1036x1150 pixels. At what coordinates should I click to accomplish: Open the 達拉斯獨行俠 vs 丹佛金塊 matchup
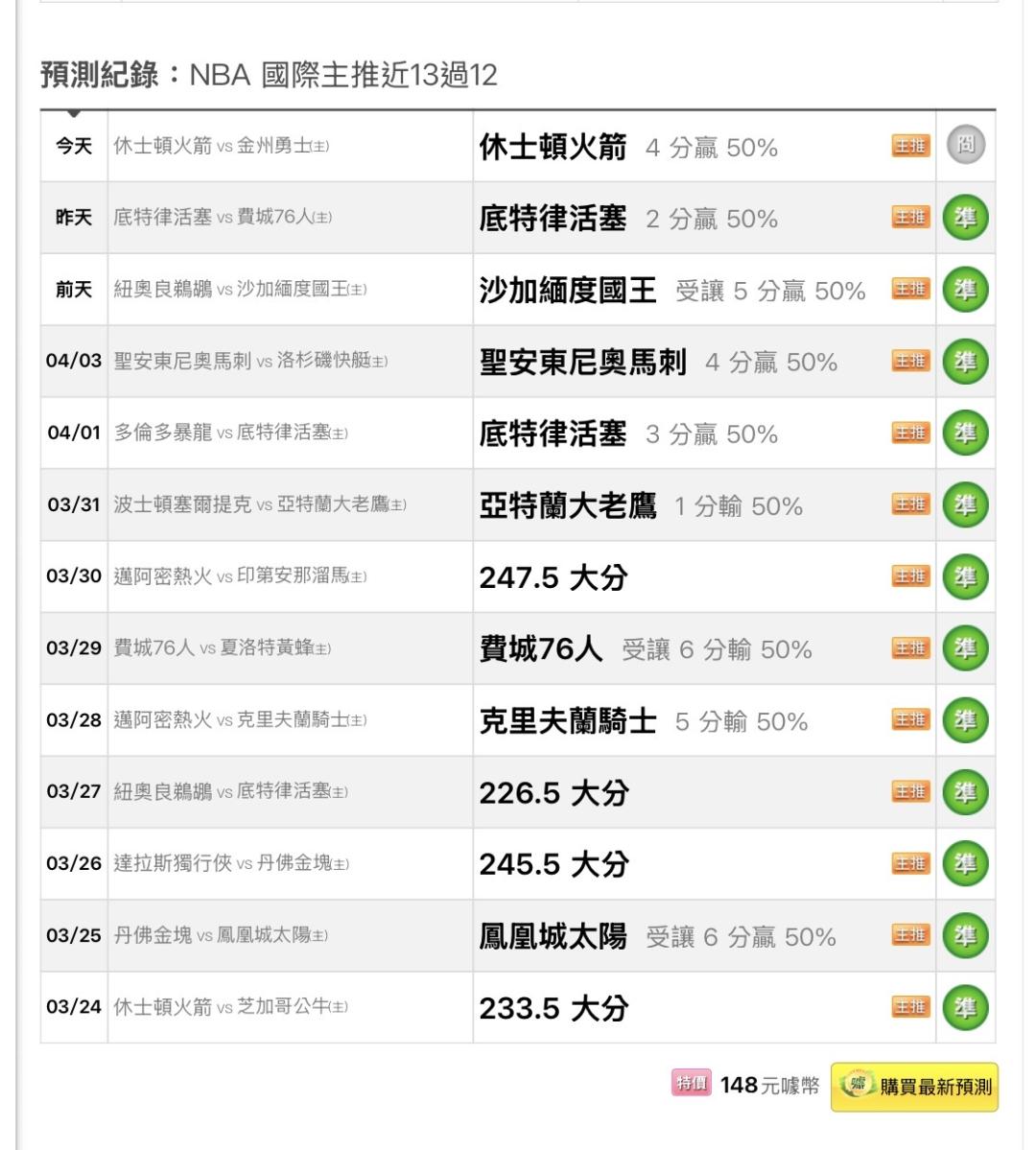click(231, 863)
